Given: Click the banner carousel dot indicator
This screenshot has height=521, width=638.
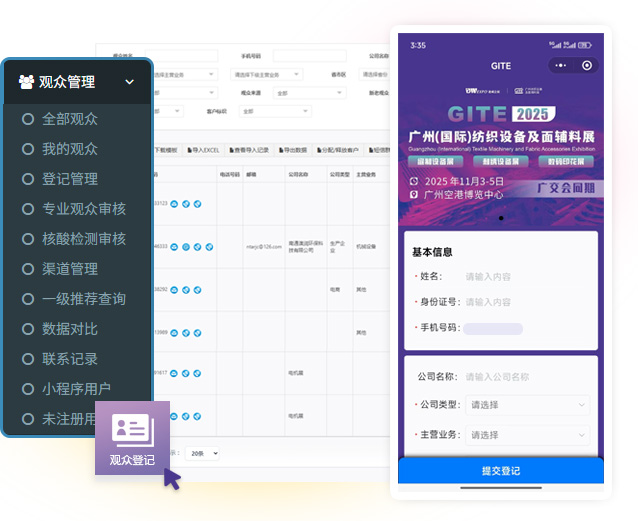Looking at the screenshot, I should tap(500, 217).
